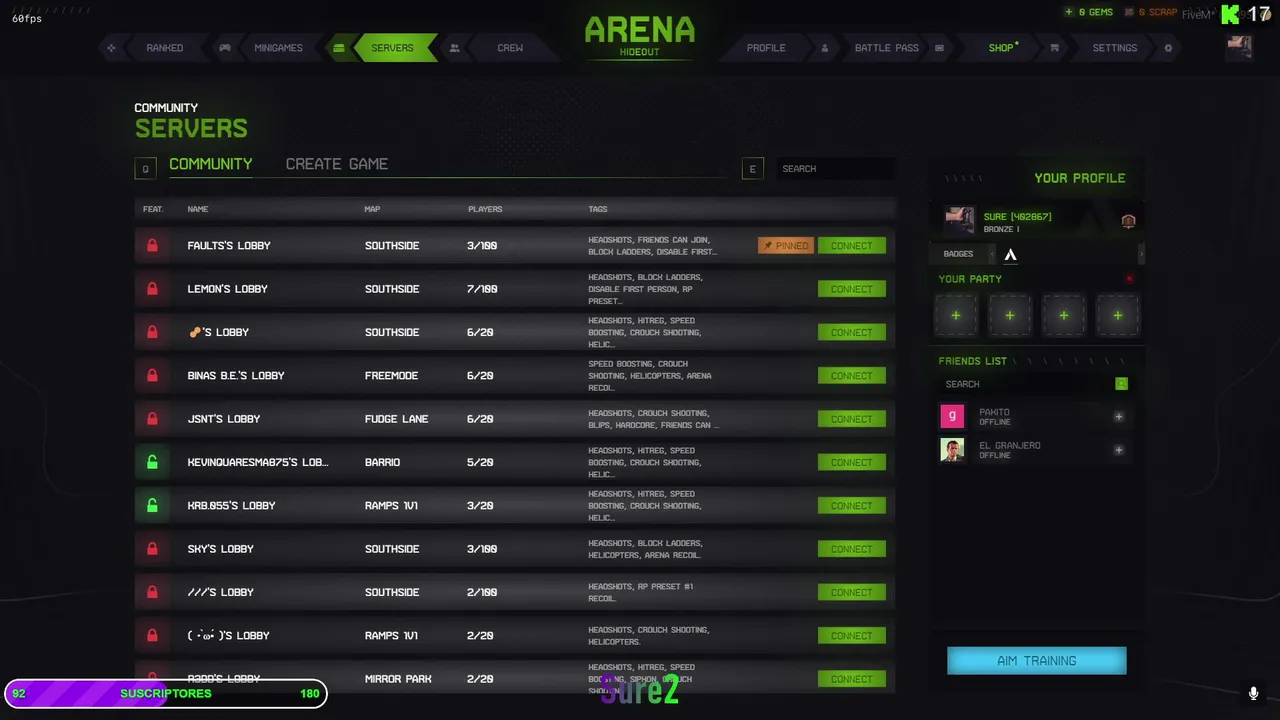Click the Pinned badge on Faults's Lobby
The width and height of the screenshot is (1280, 720).
785,245
